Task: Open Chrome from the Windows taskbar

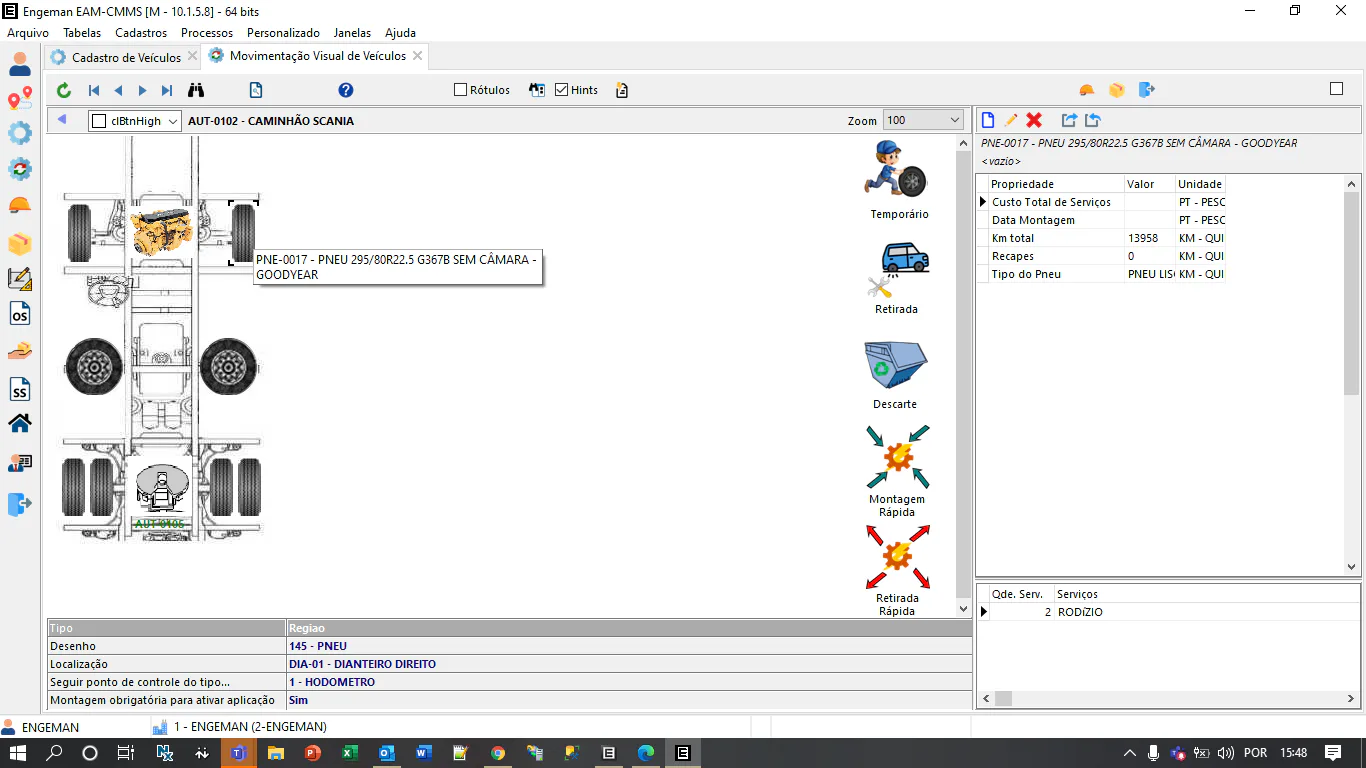Action: [x=498, y=753]
